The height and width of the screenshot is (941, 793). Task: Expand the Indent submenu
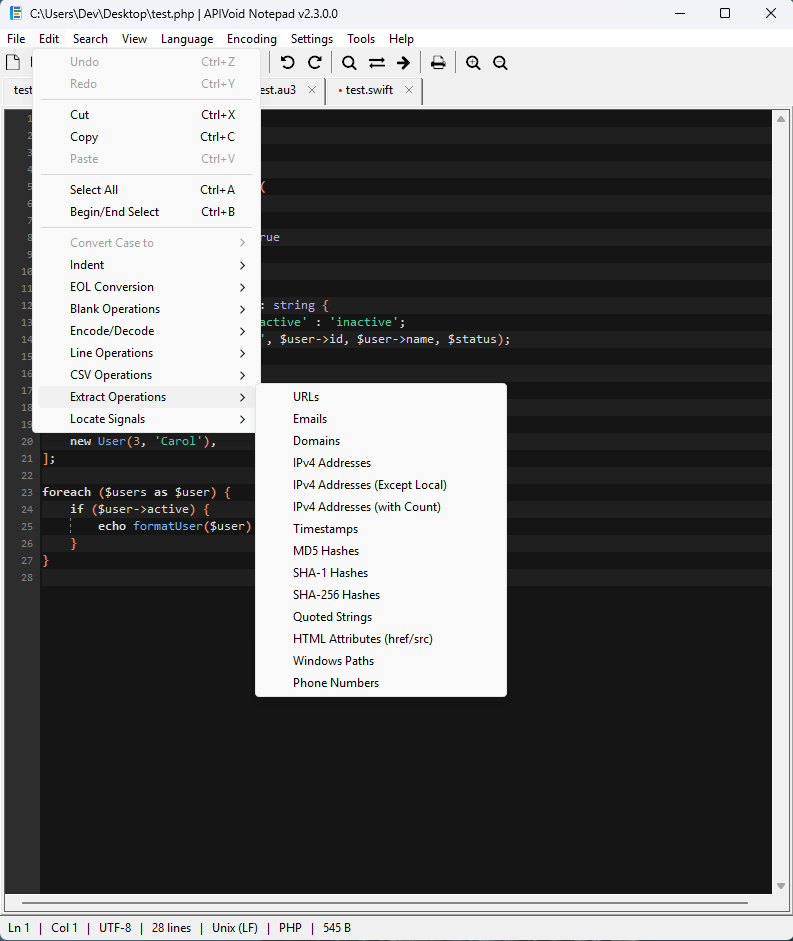(x=146, y=265)
